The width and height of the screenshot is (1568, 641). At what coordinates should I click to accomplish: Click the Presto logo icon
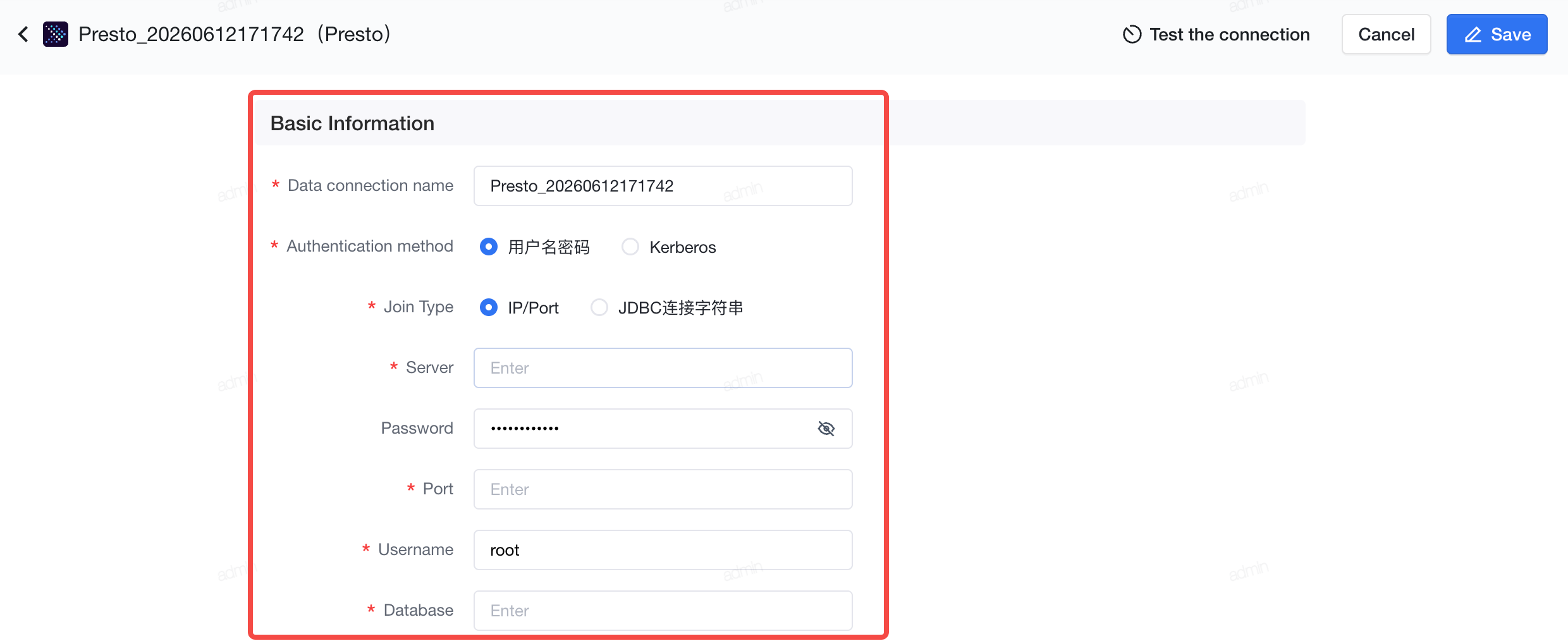pyautogui.click(x=56, y=34)
